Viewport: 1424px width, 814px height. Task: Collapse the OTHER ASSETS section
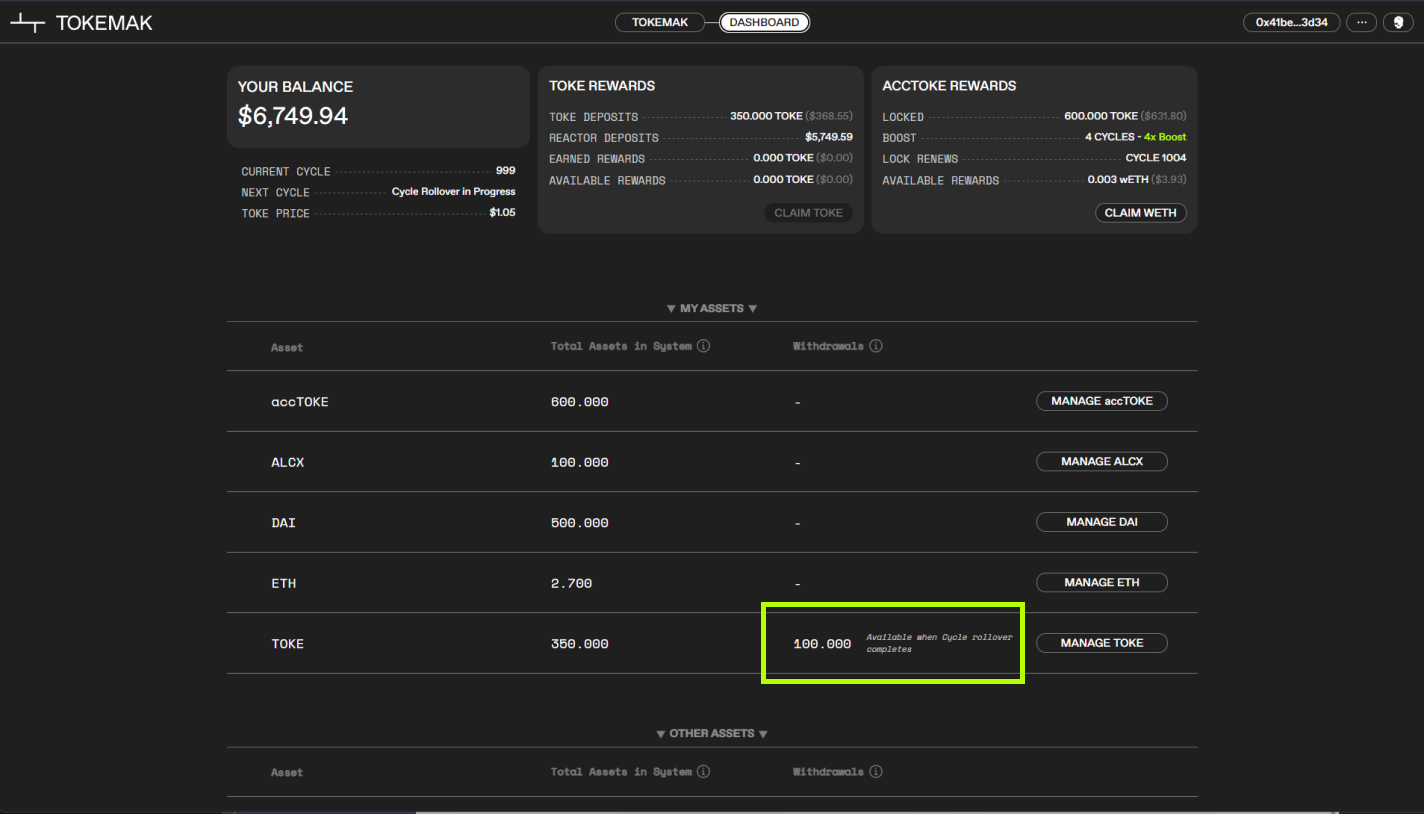click(x=712, y=733)
